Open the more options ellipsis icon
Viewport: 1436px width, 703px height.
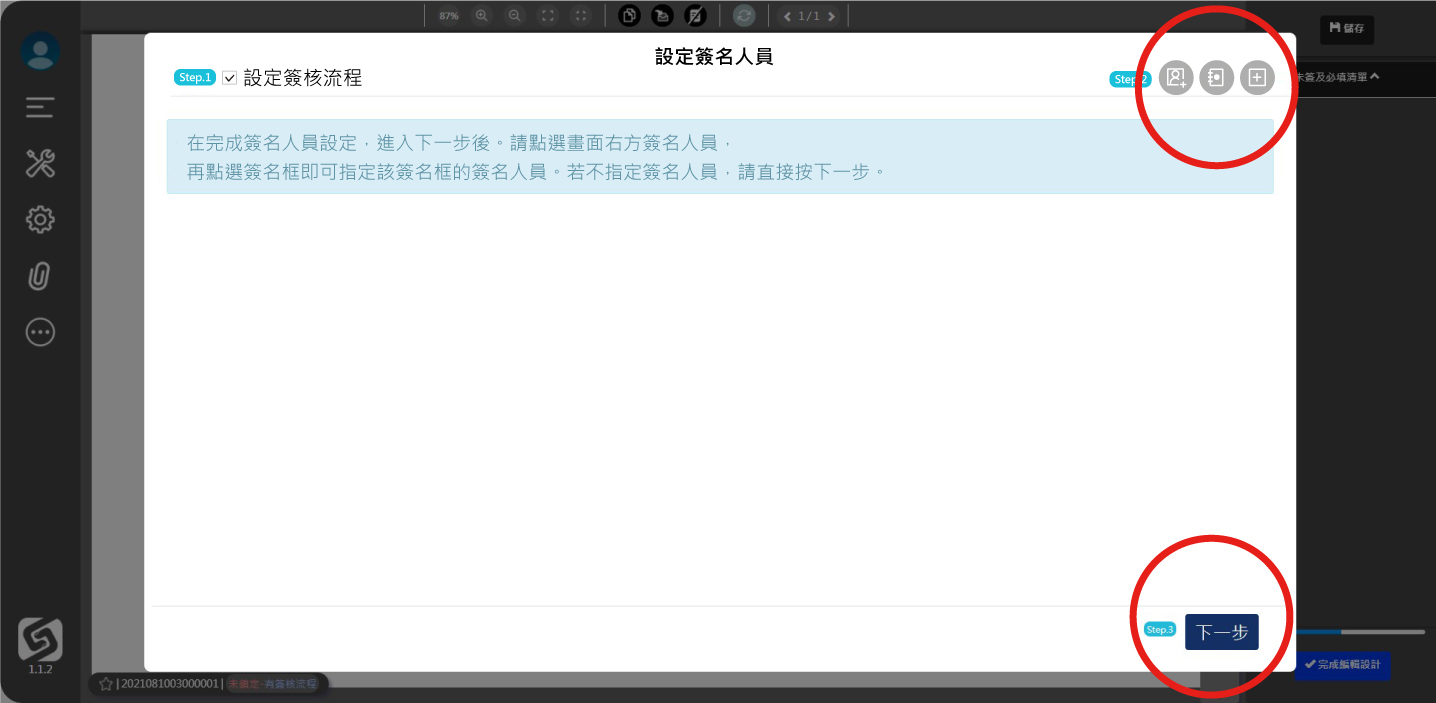[x=40, y=333]
